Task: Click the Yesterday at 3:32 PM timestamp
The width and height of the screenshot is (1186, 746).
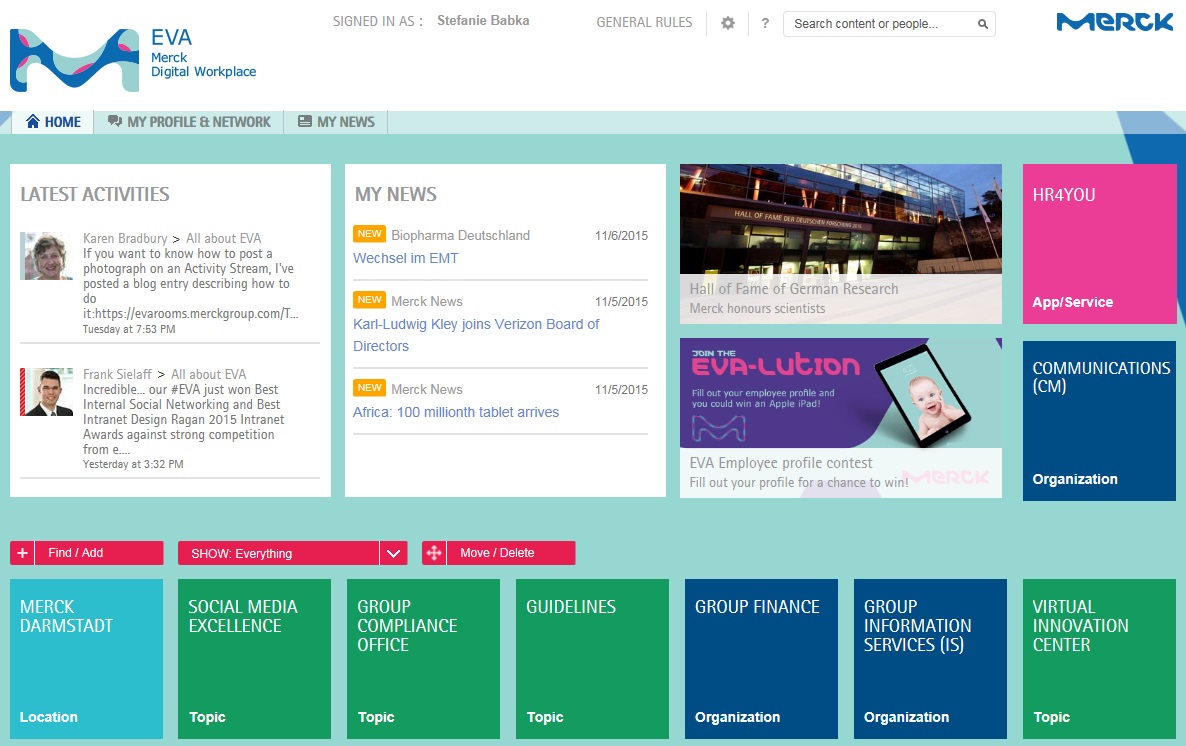Action: (133, 464)
